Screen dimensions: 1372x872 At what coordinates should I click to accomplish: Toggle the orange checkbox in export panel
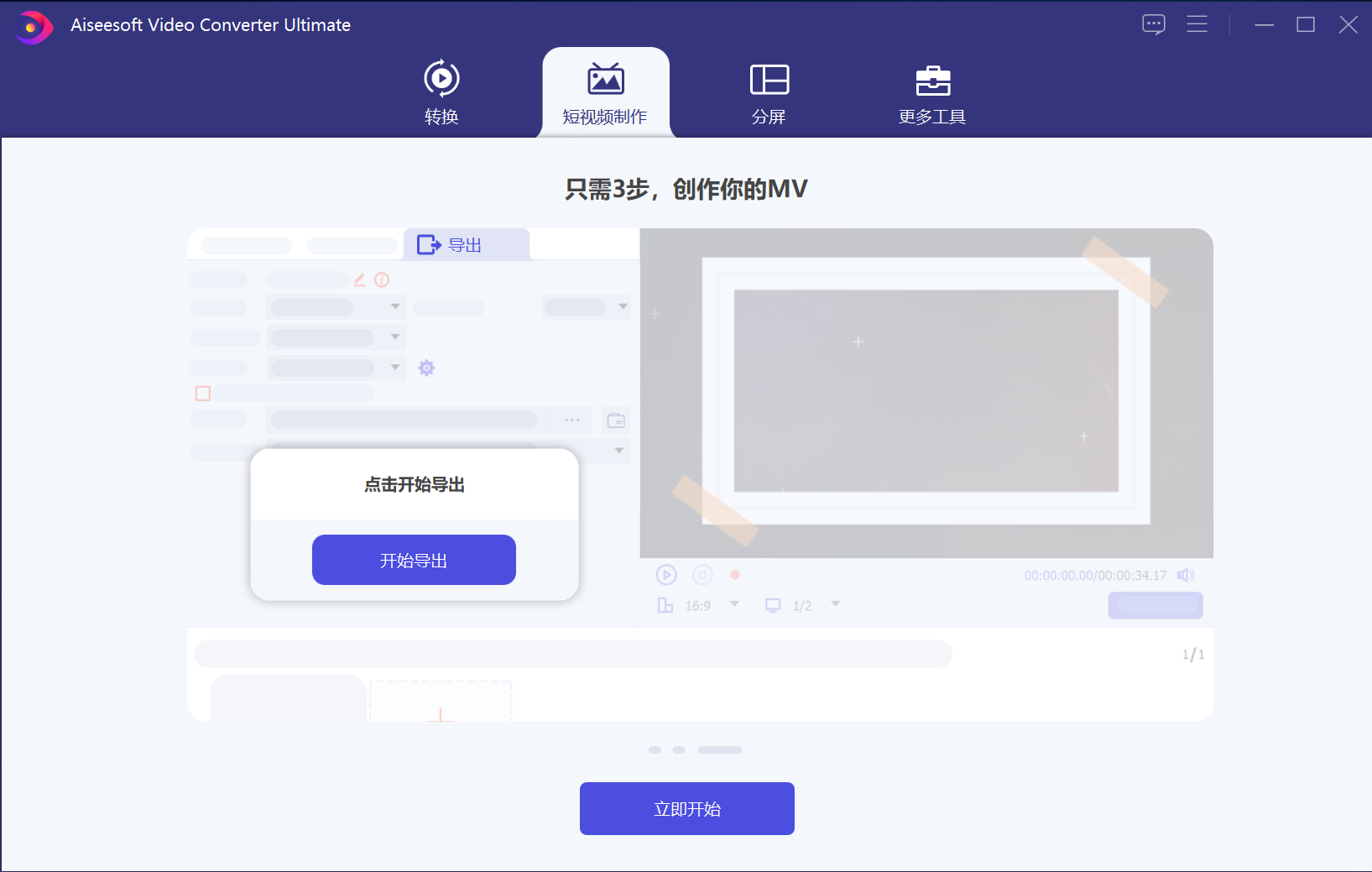(x=203, y=393)
